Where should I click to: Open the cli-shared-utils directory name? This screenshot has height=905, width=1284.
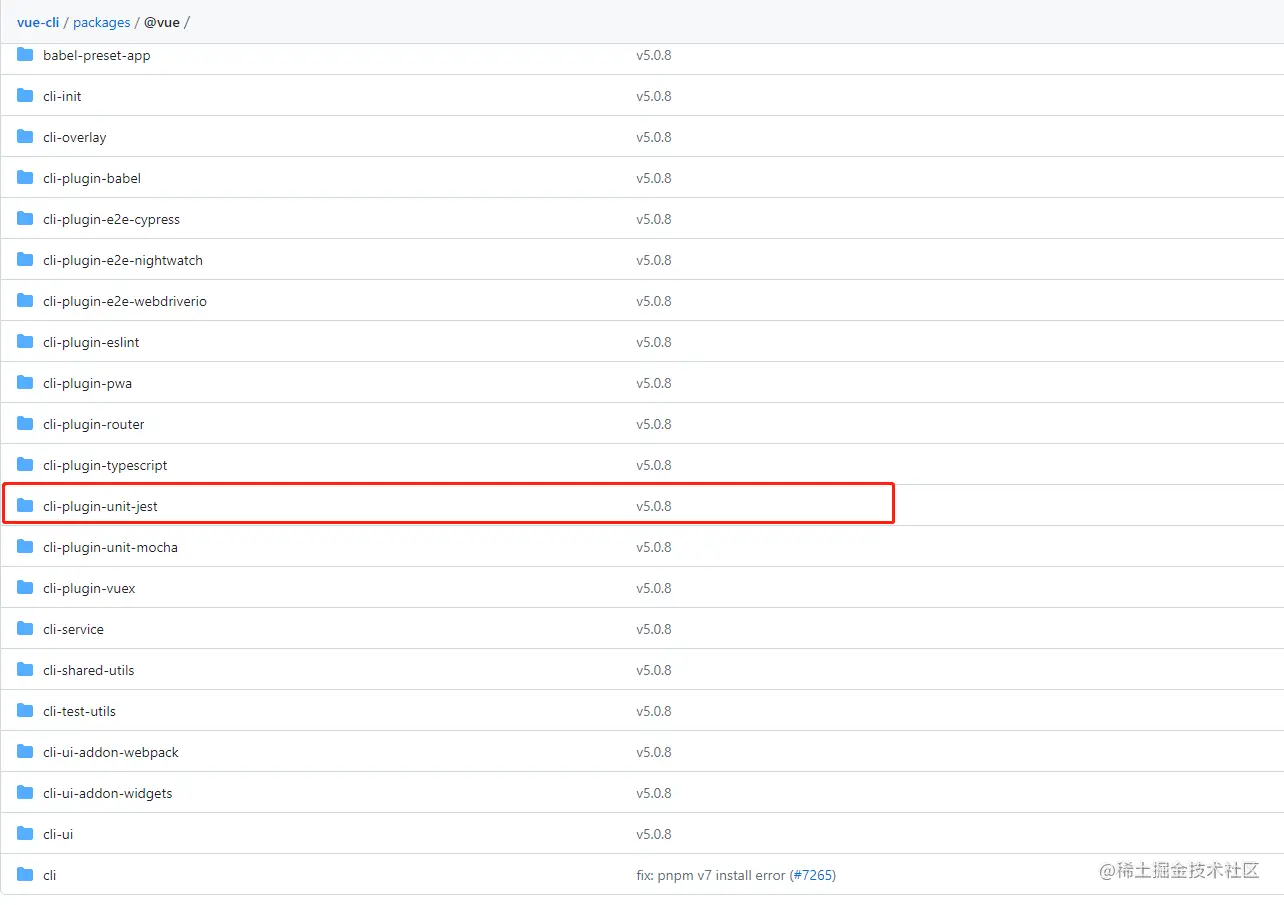(88, 671)
